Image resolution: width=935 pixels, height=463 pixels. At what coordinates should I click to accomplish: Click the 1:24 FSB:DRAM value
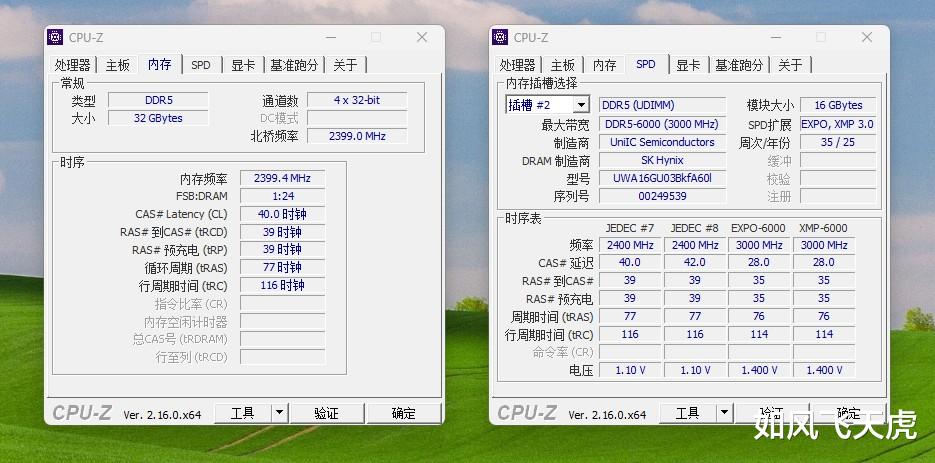pyautogui.click(x=283, y=196)
